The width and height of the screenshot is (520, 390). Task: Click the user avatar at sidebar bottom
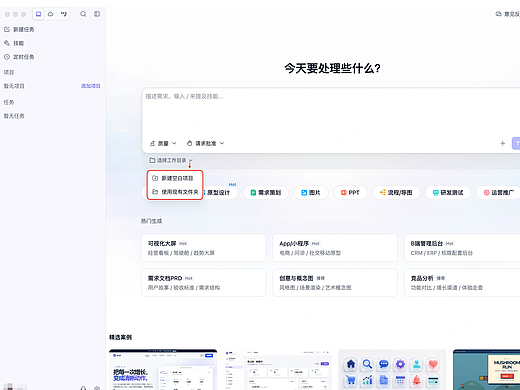point(9,387)
